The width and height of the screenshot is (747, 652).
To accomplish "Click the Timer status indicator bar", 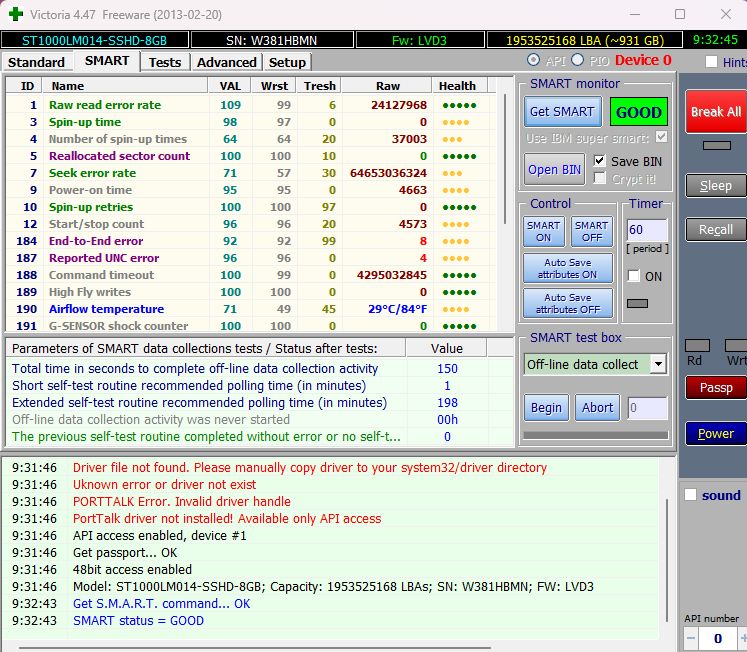I will [637, 303].
